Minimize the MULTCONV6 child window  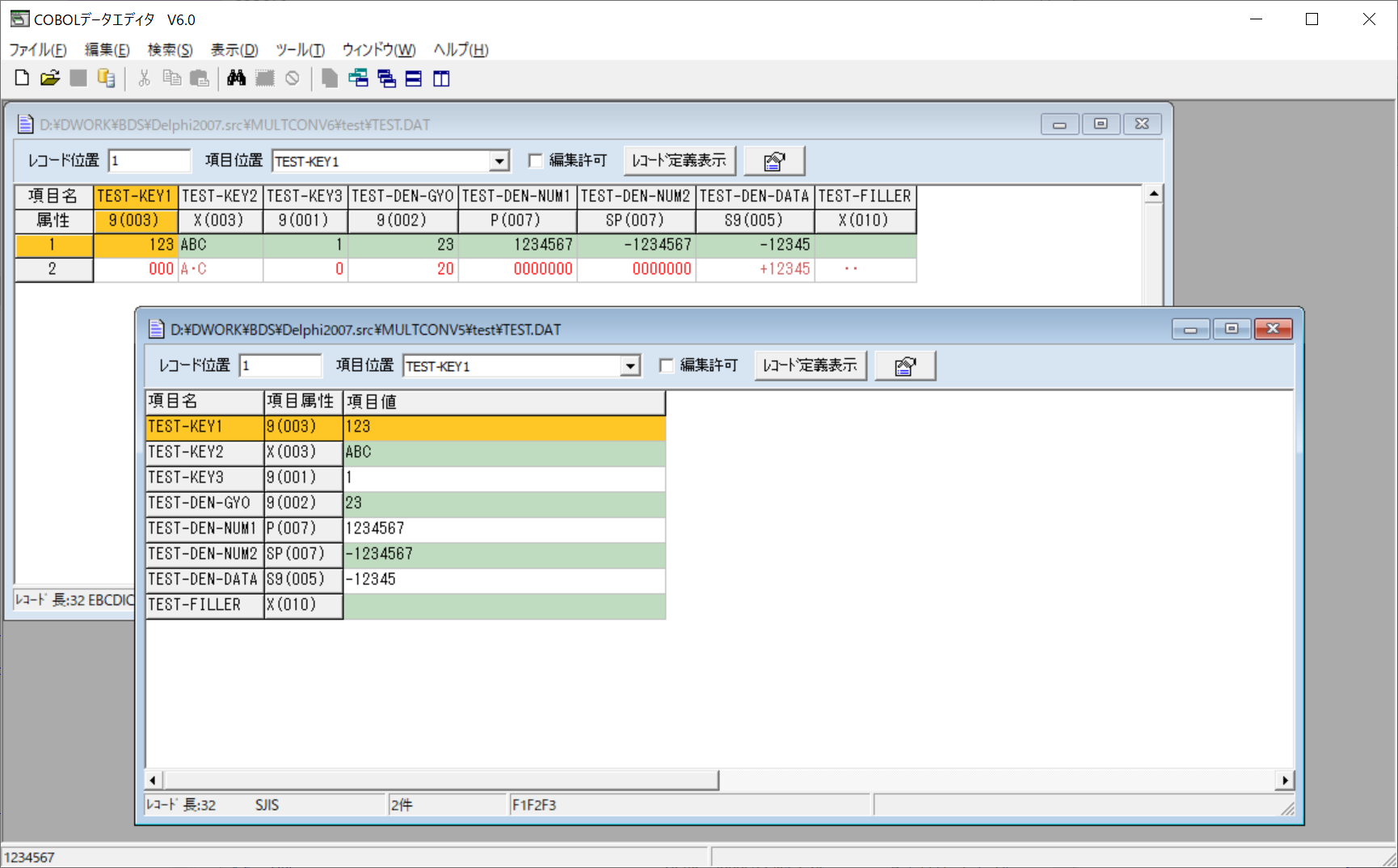pos(1059,124)
